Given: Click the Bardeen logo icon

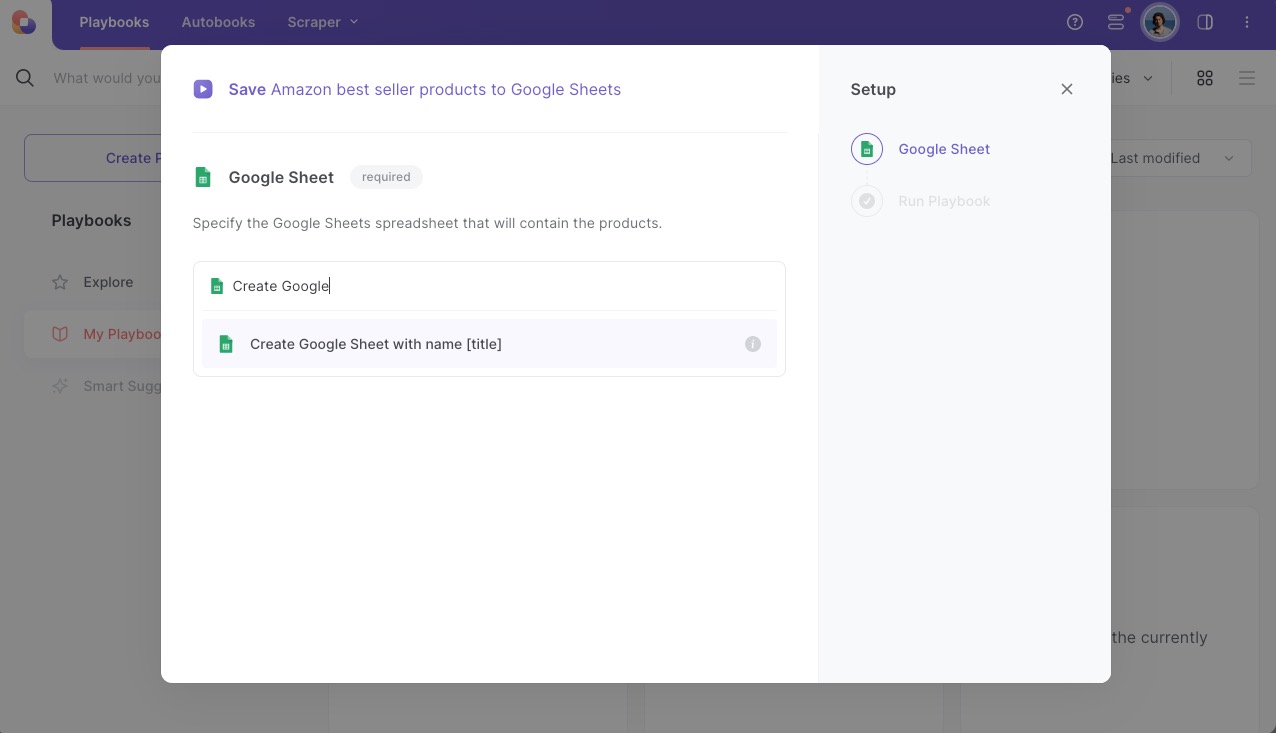Looking at the screenshot, I should point(24,22).
